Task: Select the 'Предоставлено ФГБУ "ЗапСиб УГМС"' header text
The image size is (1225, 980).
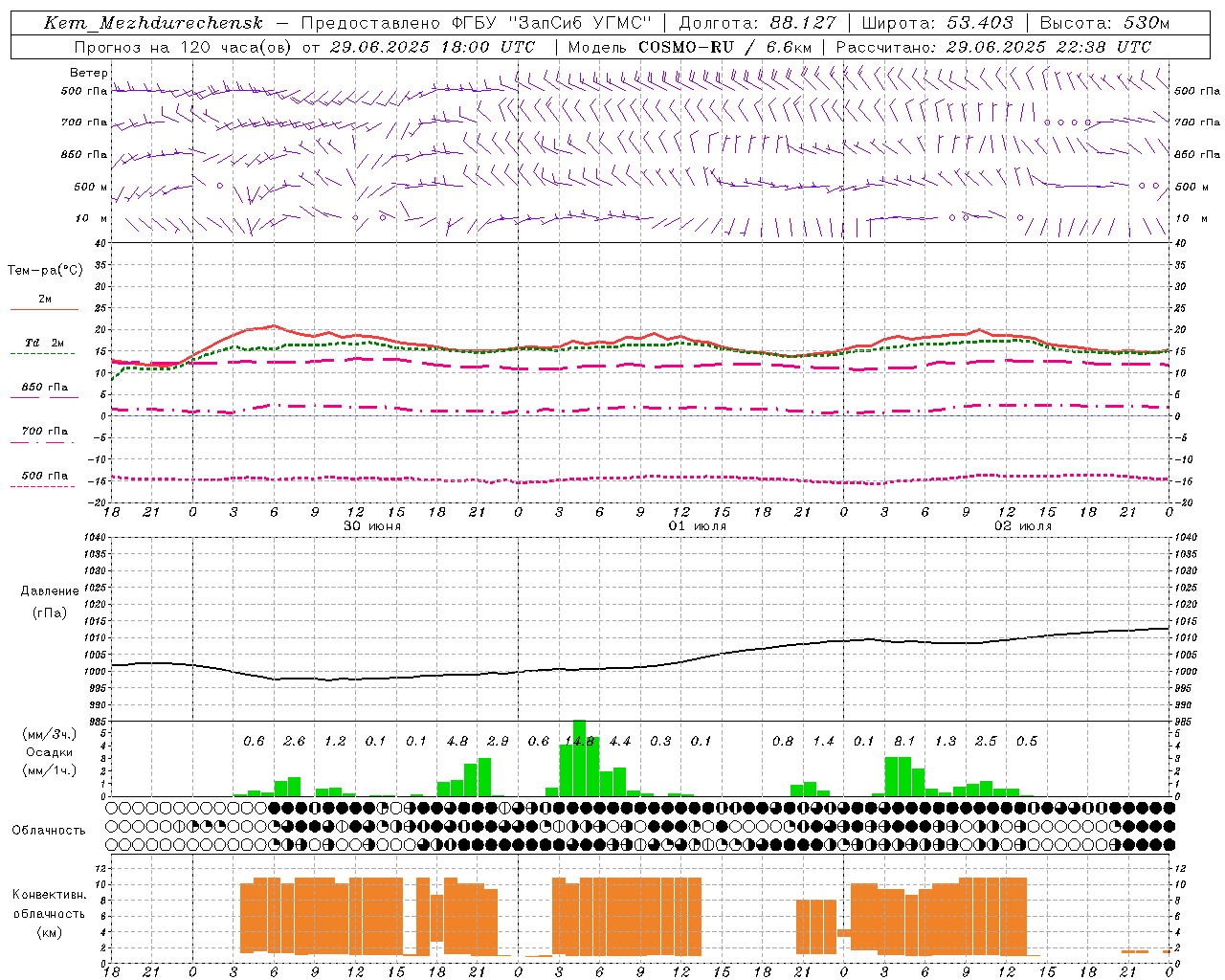Action: click(x=476, y=23)
